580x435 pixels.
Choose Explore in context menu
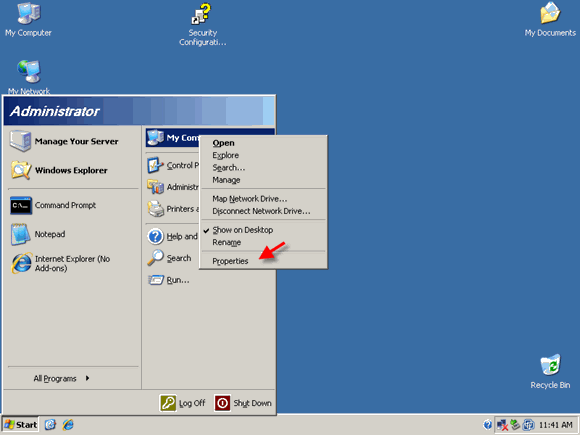pyautogui.click(x=263, y=155)
